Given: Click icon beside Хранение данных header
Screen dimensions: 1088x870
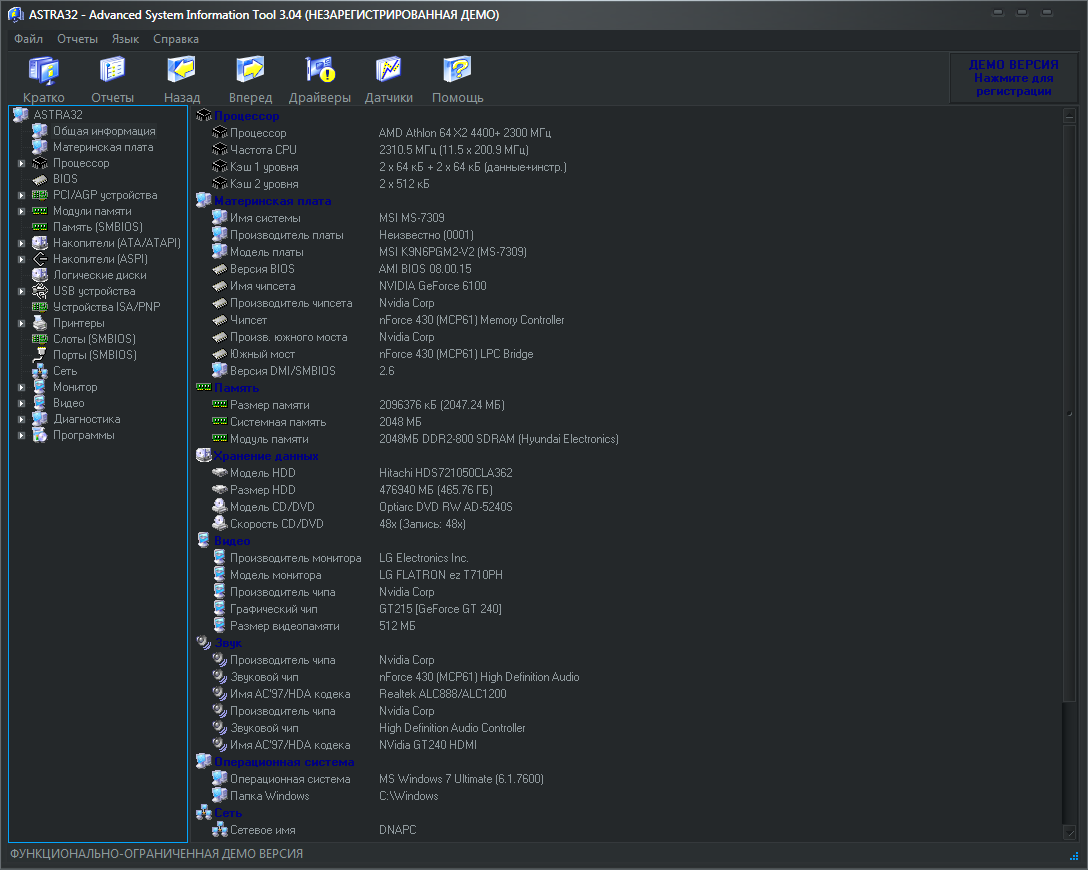Looking at the screenshot, I should pyautogui.click(x=204, y=455).
